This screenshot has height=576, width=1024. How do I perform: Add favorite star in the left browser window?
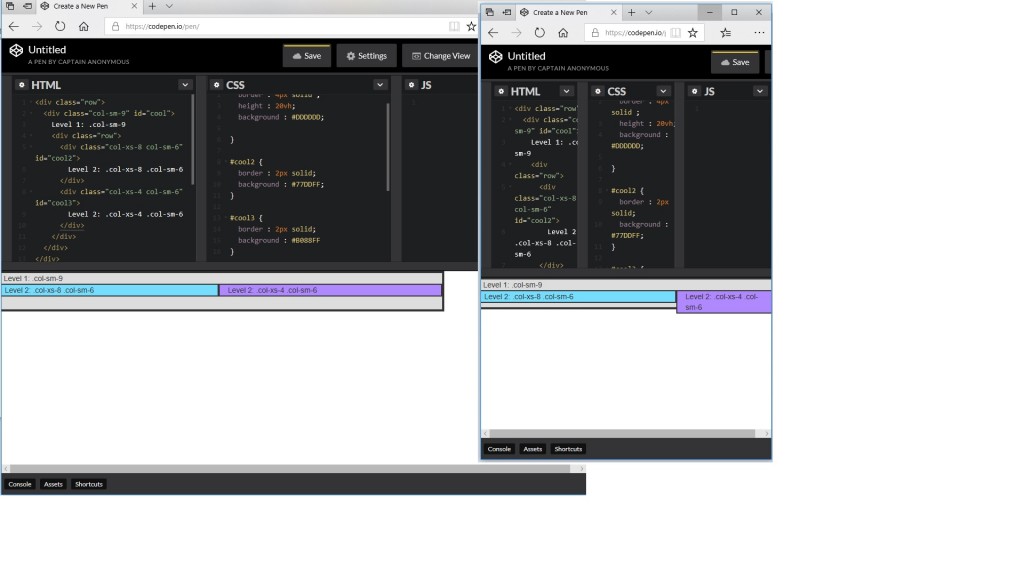[471, 26]
